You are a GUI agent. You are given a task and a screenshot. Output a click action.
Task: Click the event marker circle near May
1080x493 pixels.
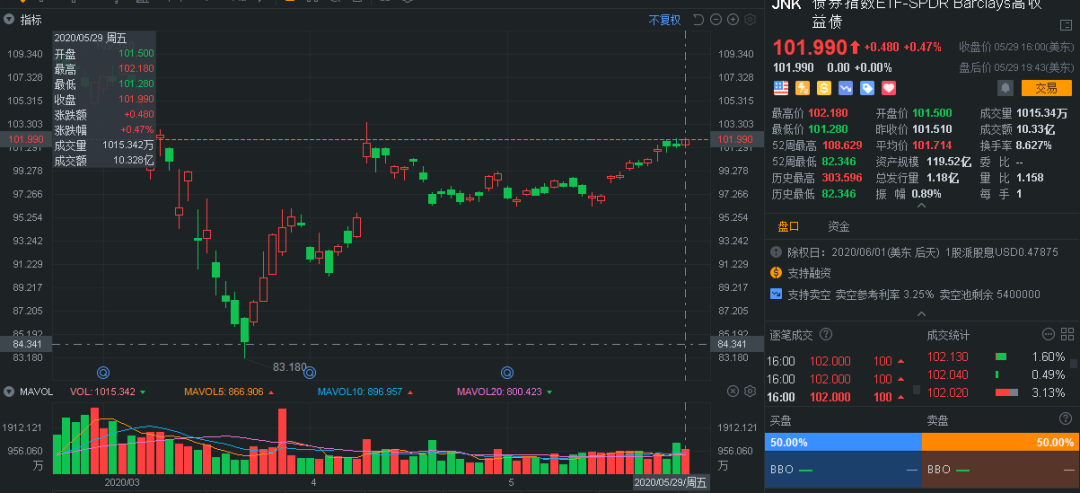pyautogui.click(x=508, y=373)
